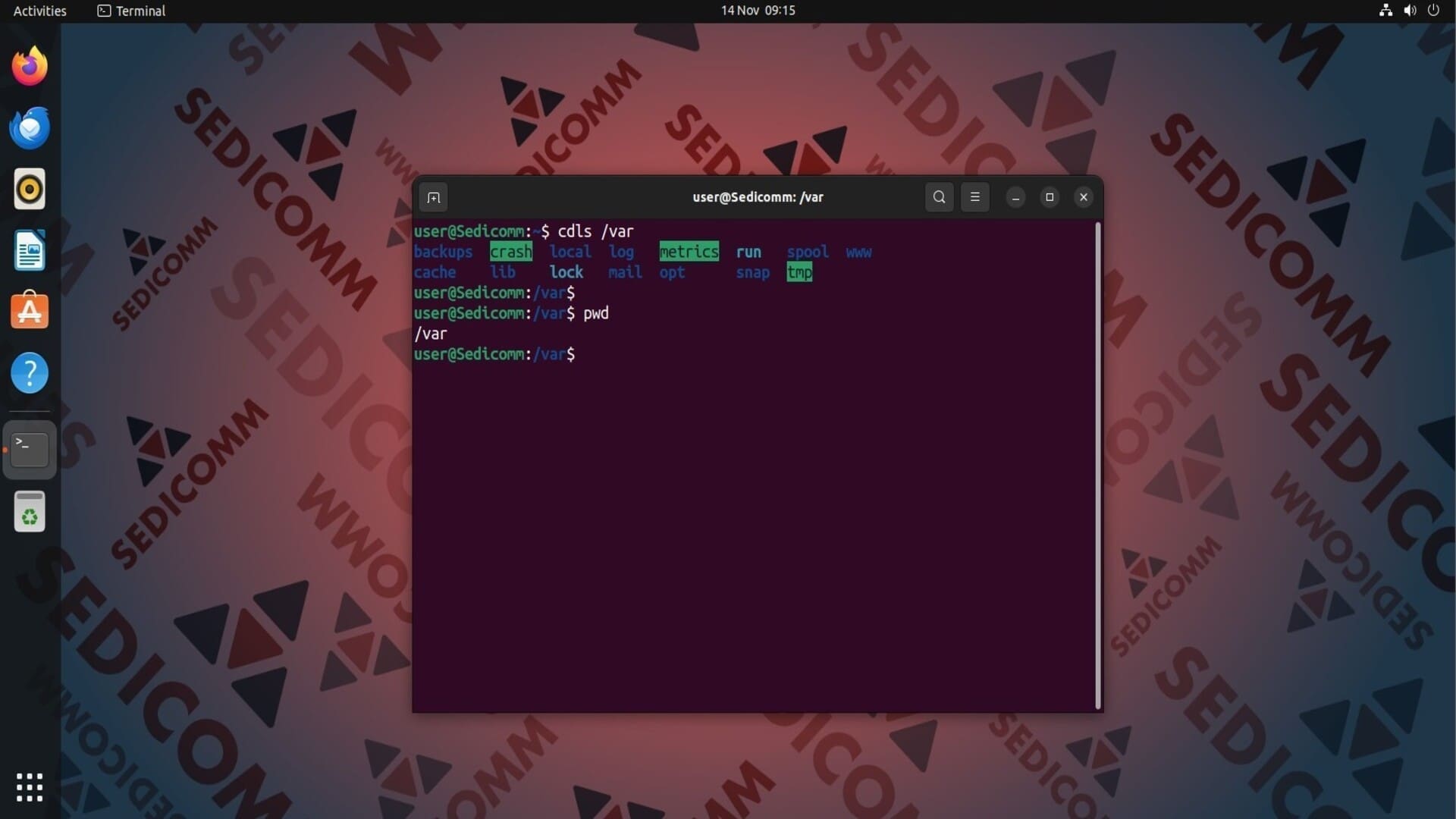The width and height of the screenshot is (1456, 819).
Task: Search terminal output with magnifier icon
Action: tap(939, 197)
